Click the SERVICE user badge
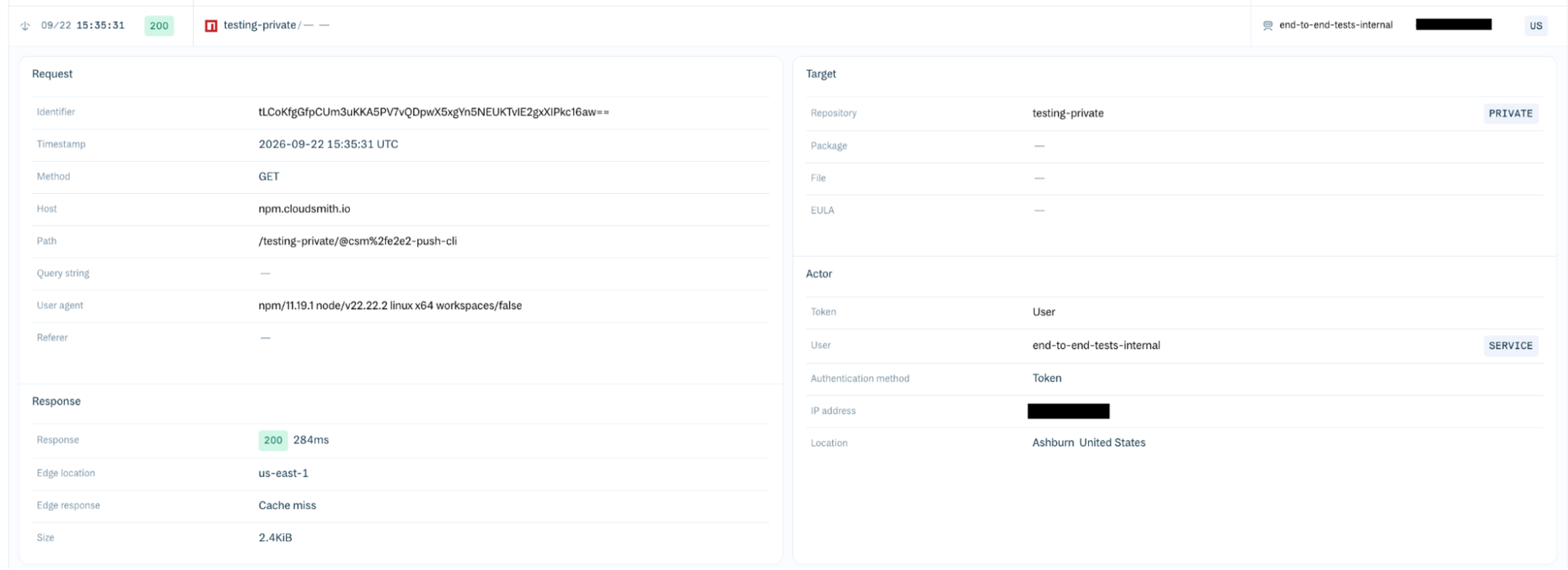 1510,346
